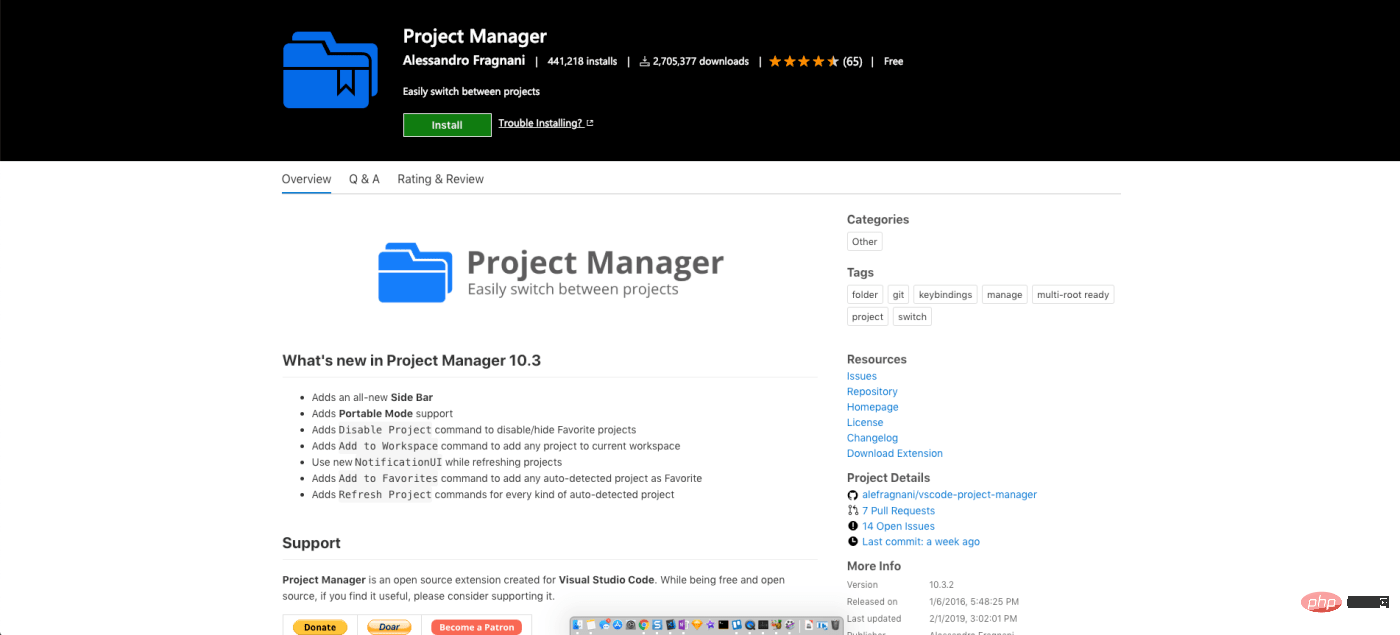Viewport: 1400px width, 635px height.
Task: Click the 441,218 installs text
Action: [582, 62]
